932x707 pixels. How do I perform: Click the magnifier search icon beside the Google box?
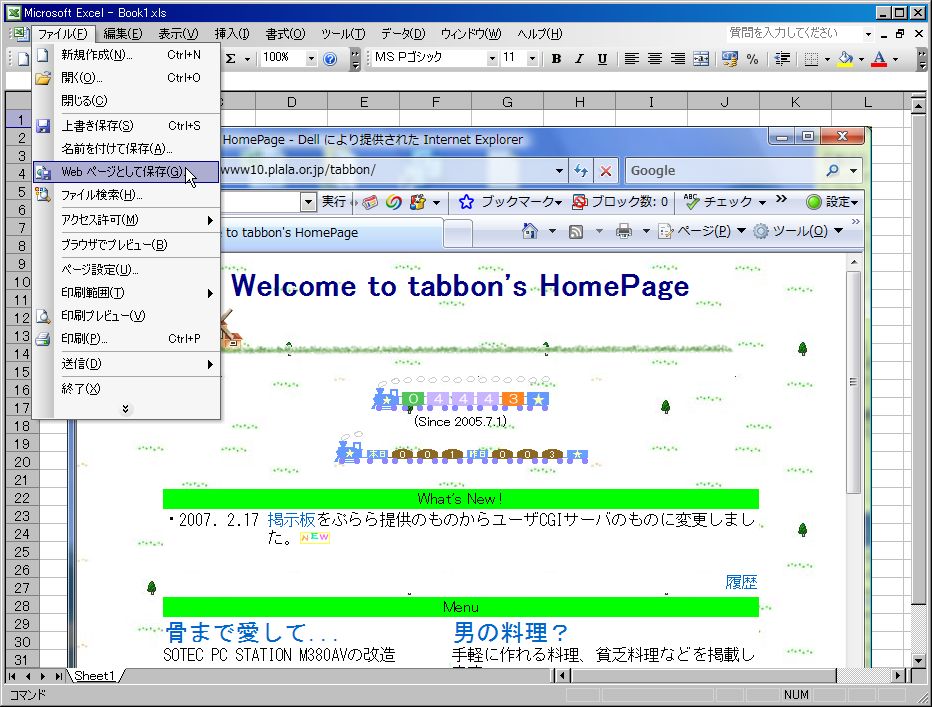833,171
